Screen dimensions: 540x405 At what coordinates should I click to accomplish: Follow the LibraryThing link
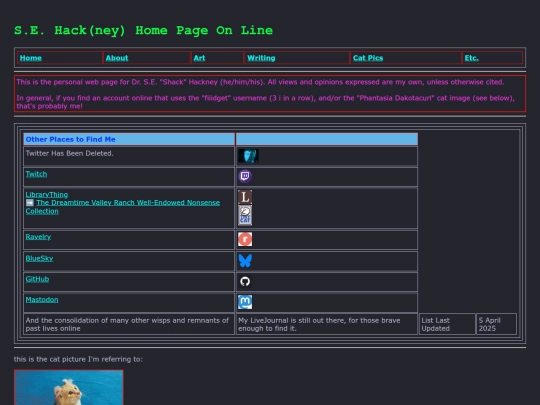pyautogui.click(x=46, y=194)
